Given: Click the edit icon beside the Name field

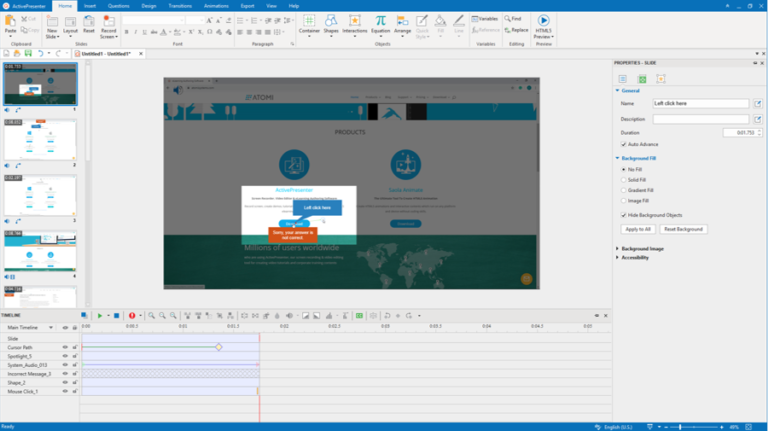Looking at the screenshot, I should coord(758,103).
